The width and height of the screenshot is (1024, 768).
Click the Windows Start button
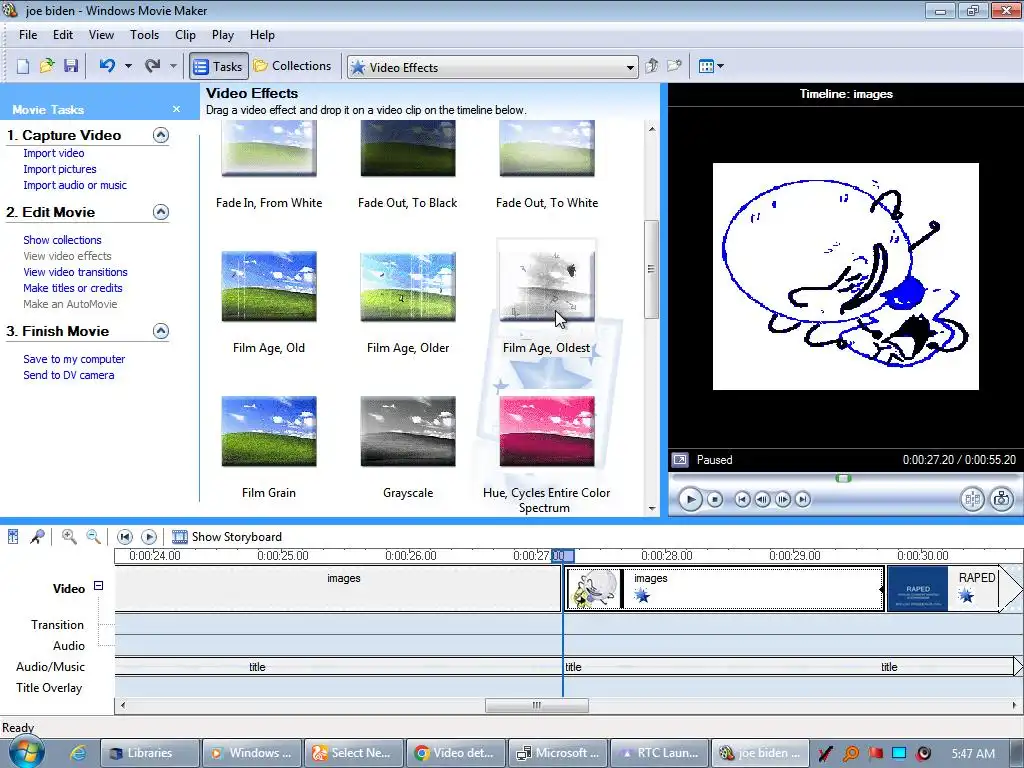(26, 752)
